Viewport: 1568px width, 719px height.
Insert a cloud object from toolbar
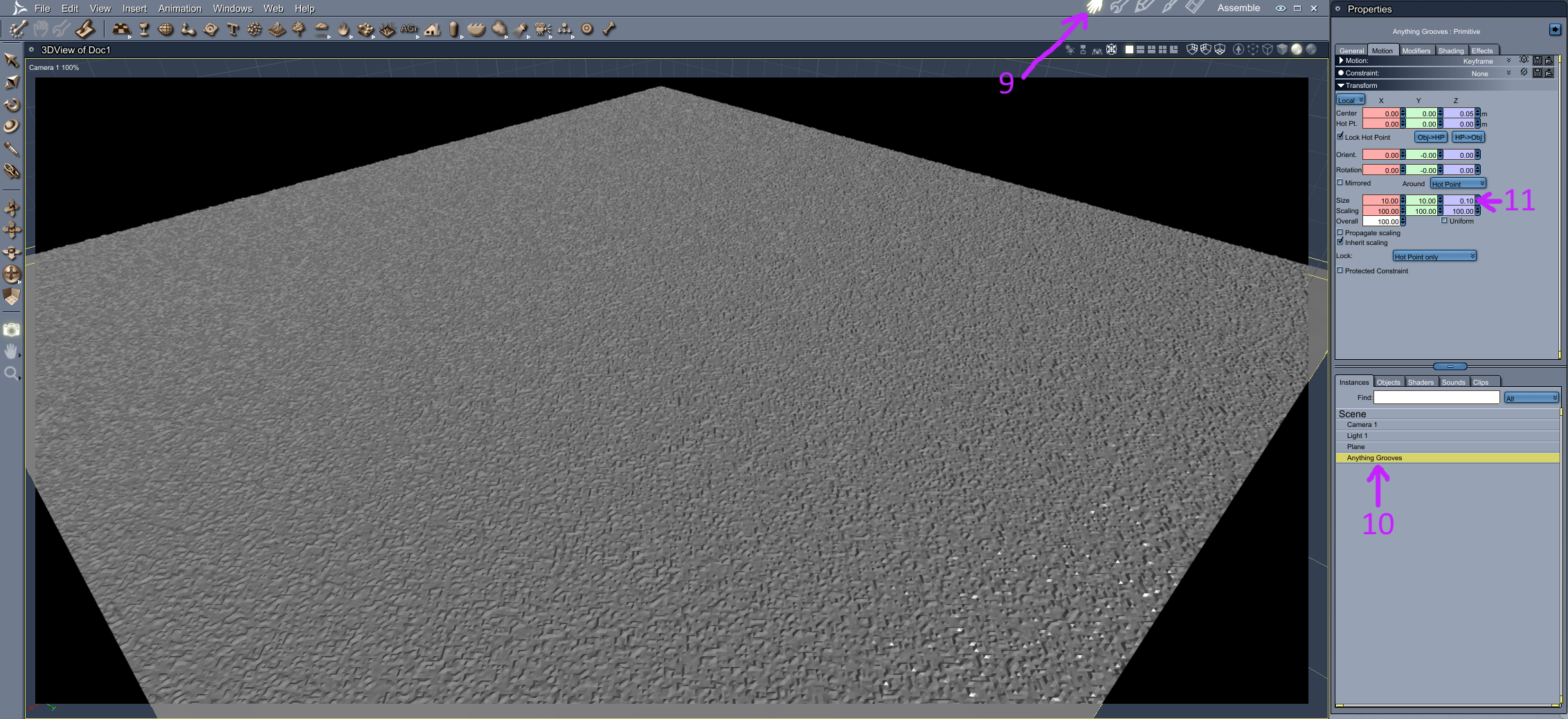(321, 29)
